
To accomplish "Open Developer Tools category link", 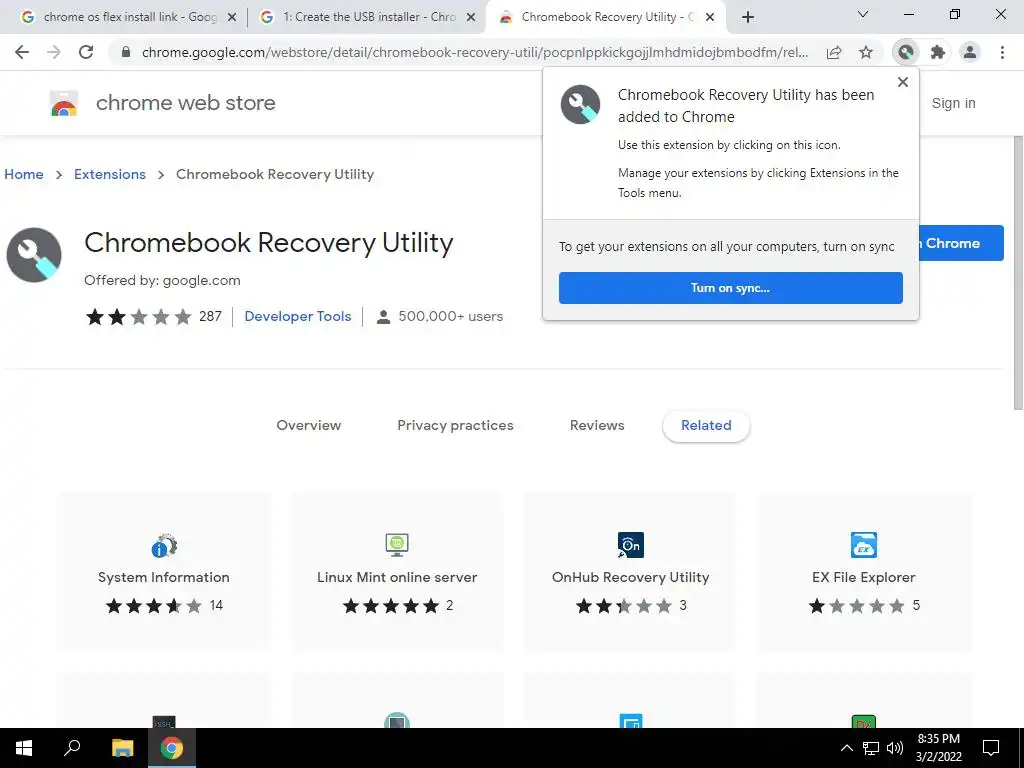I will 298,316.
